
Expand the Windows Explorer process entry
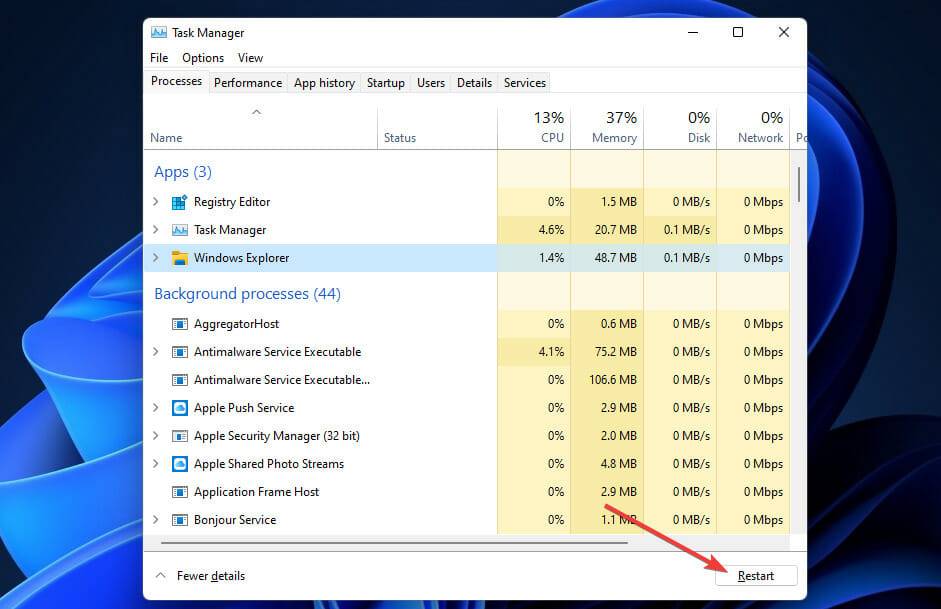[156, 258]
